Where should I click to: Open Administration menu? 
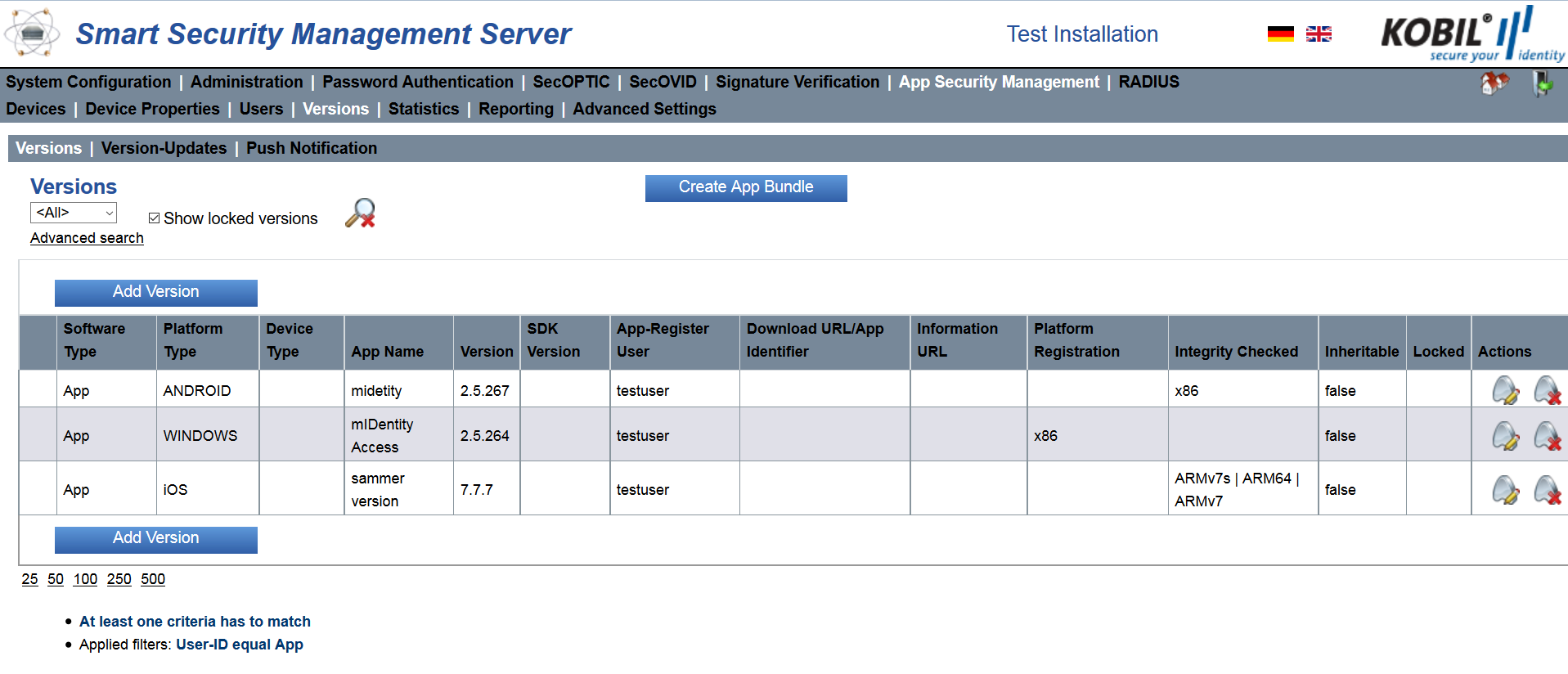[246, 82]
